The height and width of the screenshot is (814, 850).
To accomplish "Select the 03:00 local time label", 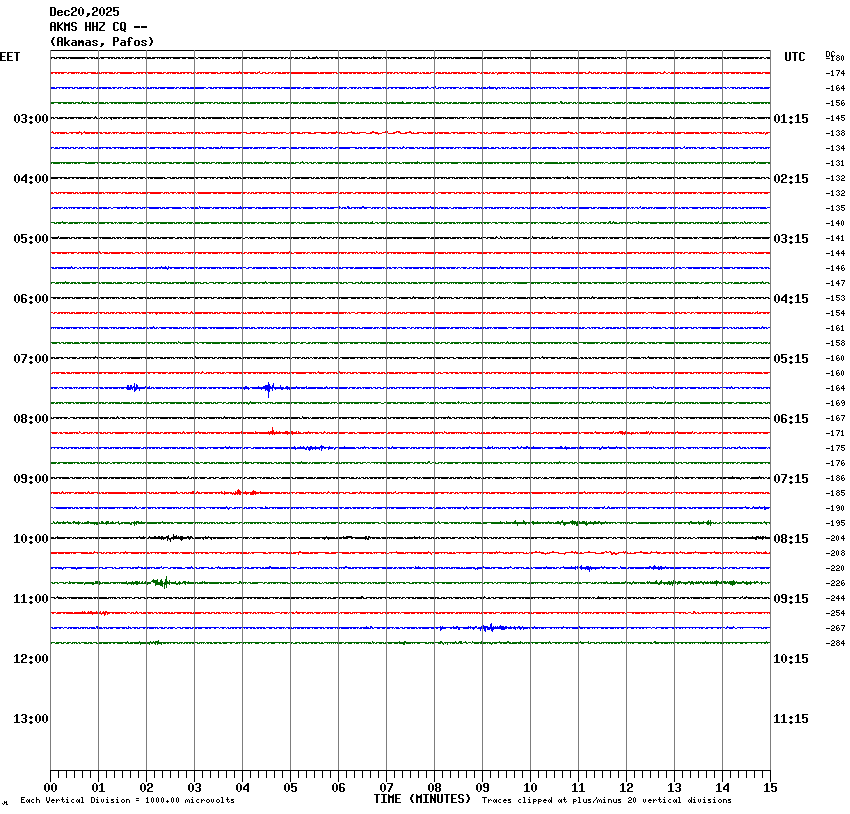I will click(x=30, y=119).
